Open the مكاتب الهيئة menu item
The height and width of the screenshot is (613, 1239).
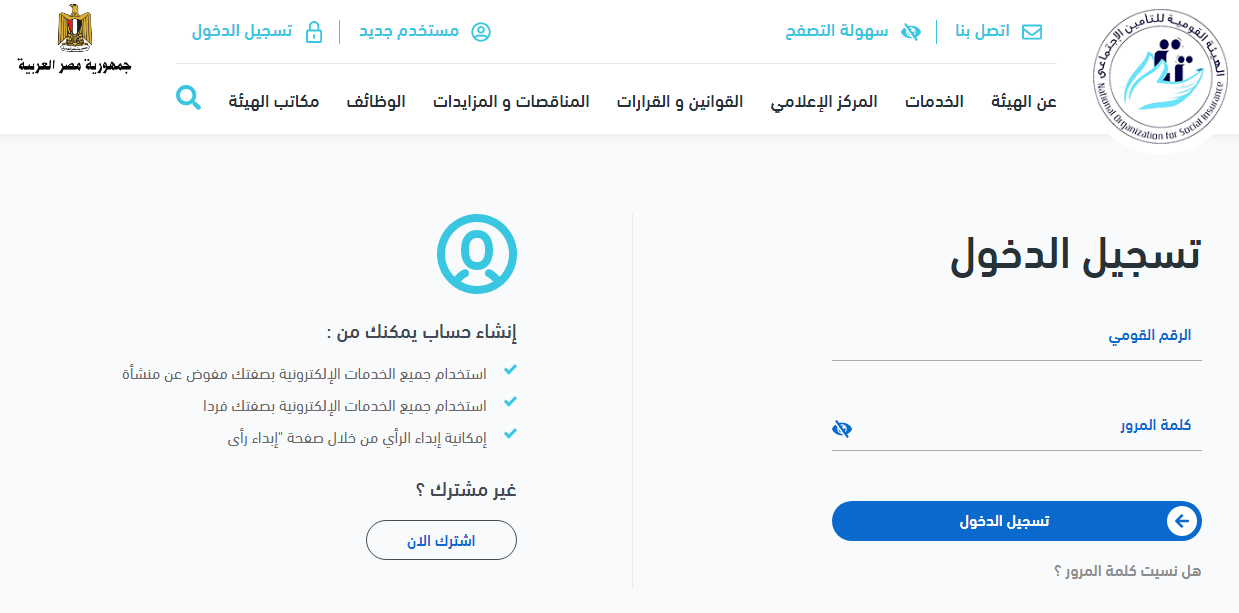pyautogui.click(x=274, y=101)
